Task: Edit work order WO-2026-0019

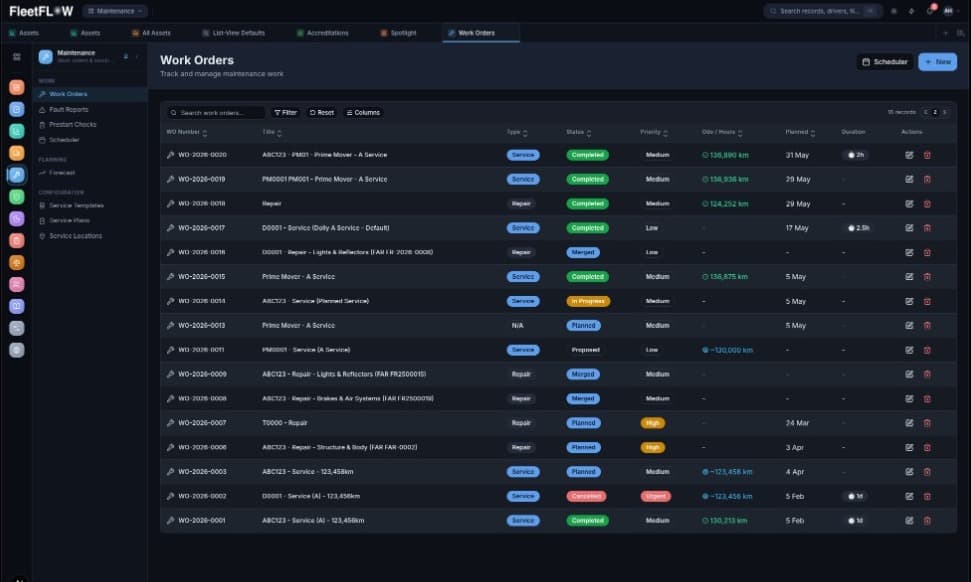Action: click(x=909, y=180)
